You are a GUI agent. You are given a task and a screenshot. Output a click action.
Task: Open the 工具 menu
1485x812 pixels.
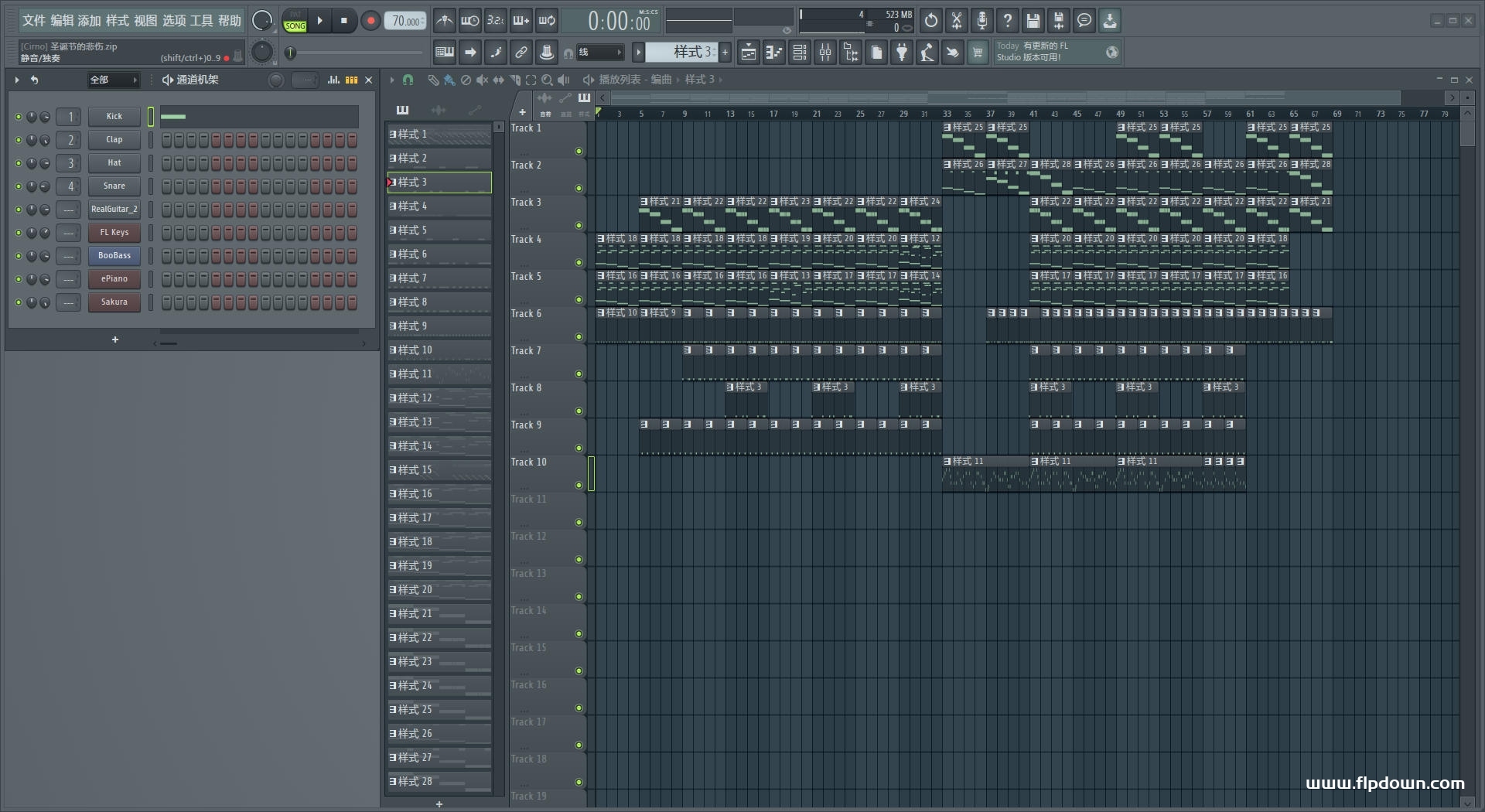[201, 21]
